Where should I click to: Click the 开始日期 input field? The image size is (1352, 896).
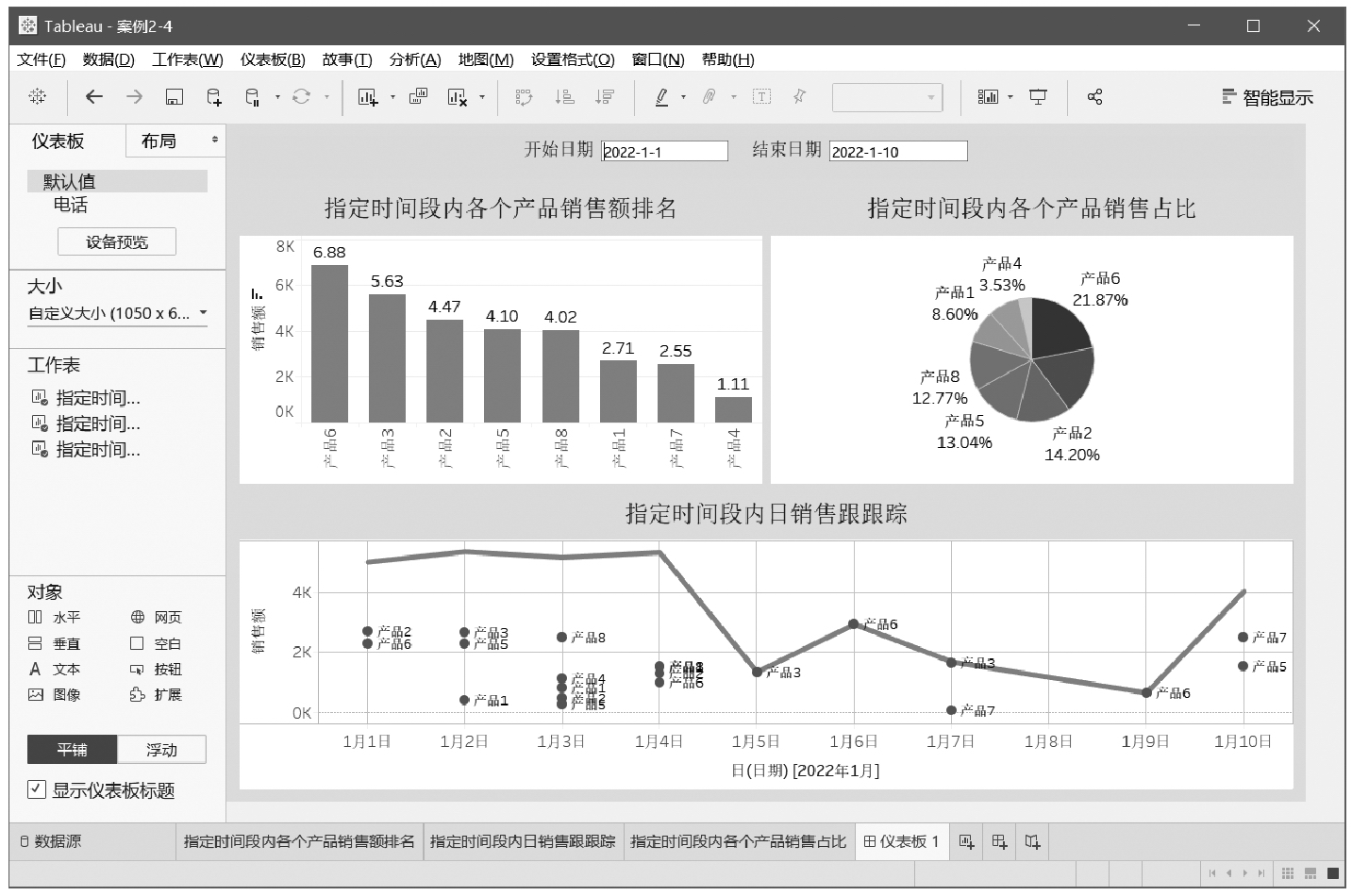665,151
